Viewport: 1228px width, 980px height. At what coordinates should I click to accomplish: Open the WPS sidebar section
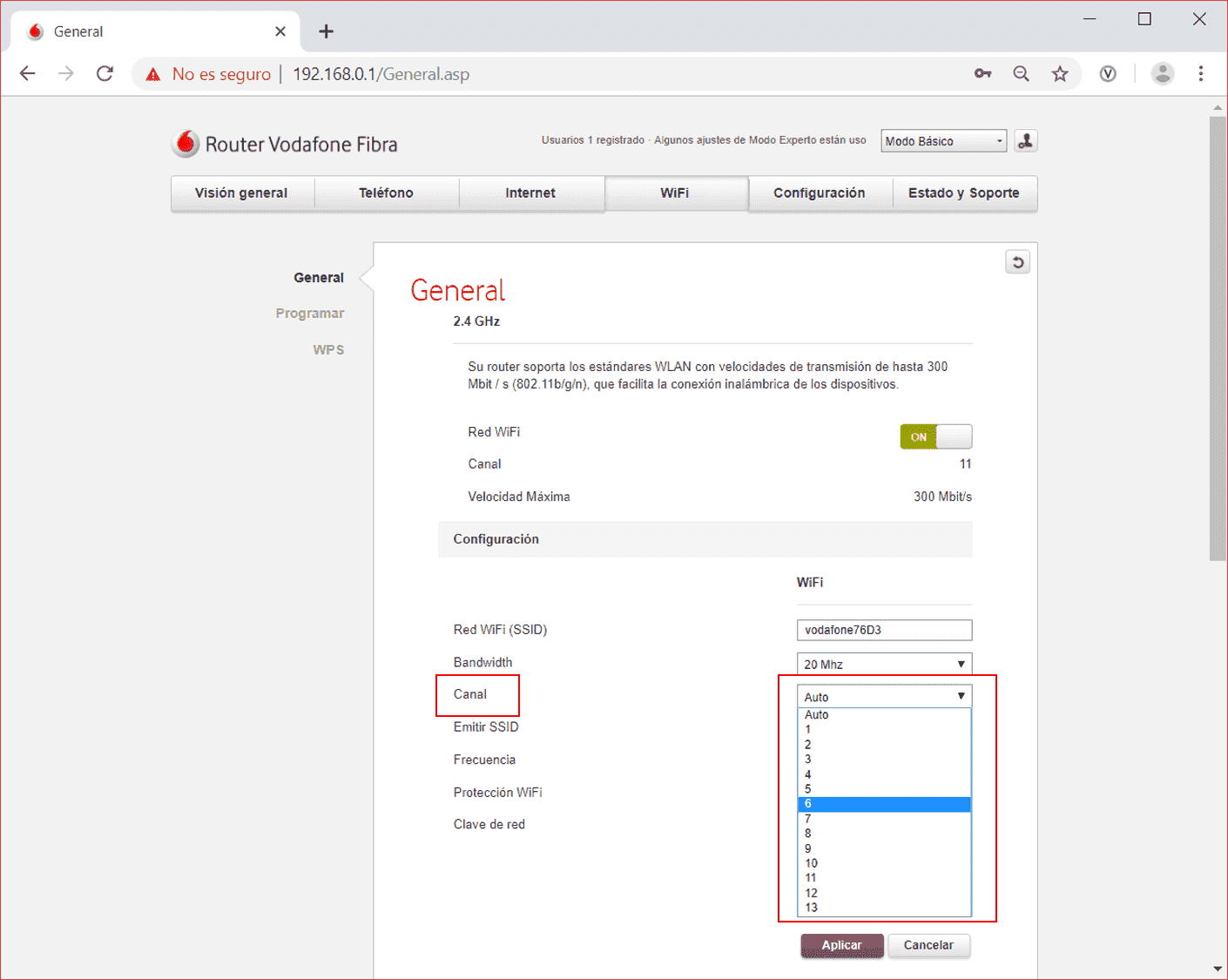[x=328, y=349]
